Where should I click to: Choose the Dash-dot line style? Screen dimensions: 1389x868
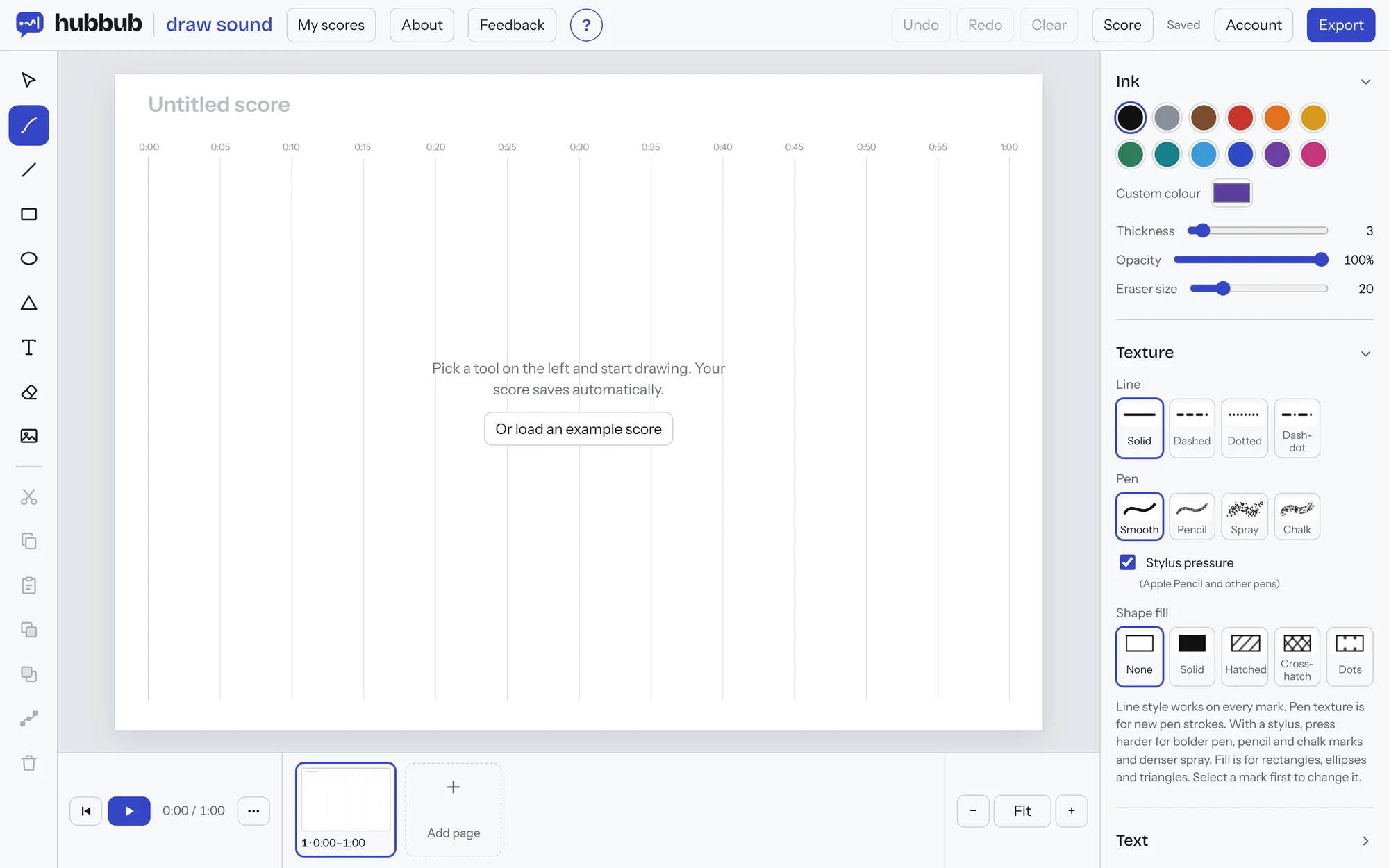pyautogui.click(x=1297, y=428)
